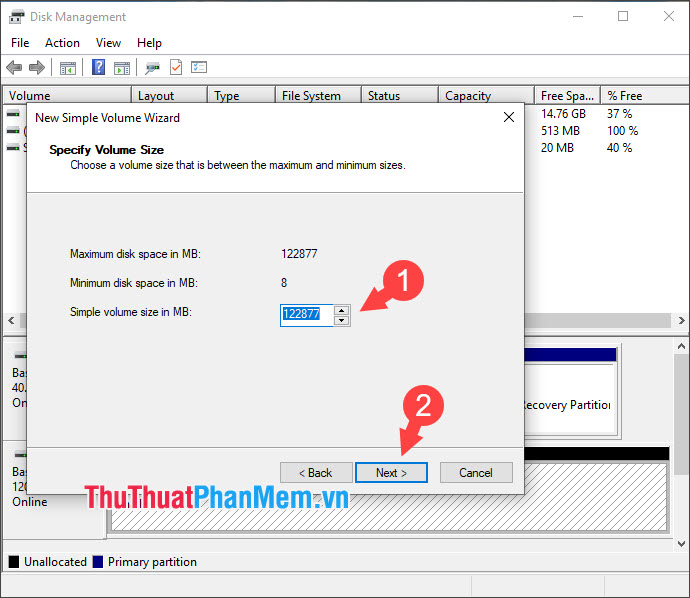Click the Connect/Rescan disks toolbar icon
This screenshot has width=690, height=598.
(x=152, y=68)
